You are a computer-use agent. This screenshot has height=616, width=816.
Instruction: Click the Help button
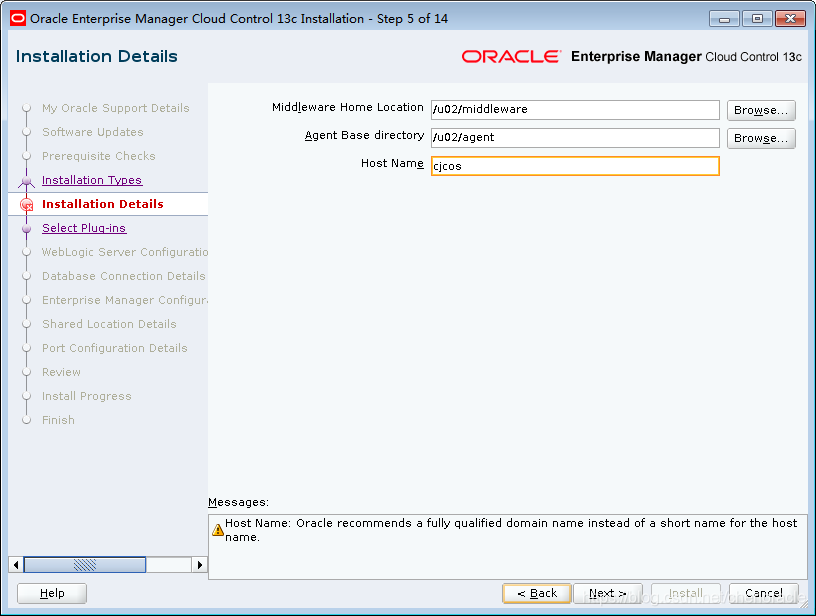(x=52, y=594)
